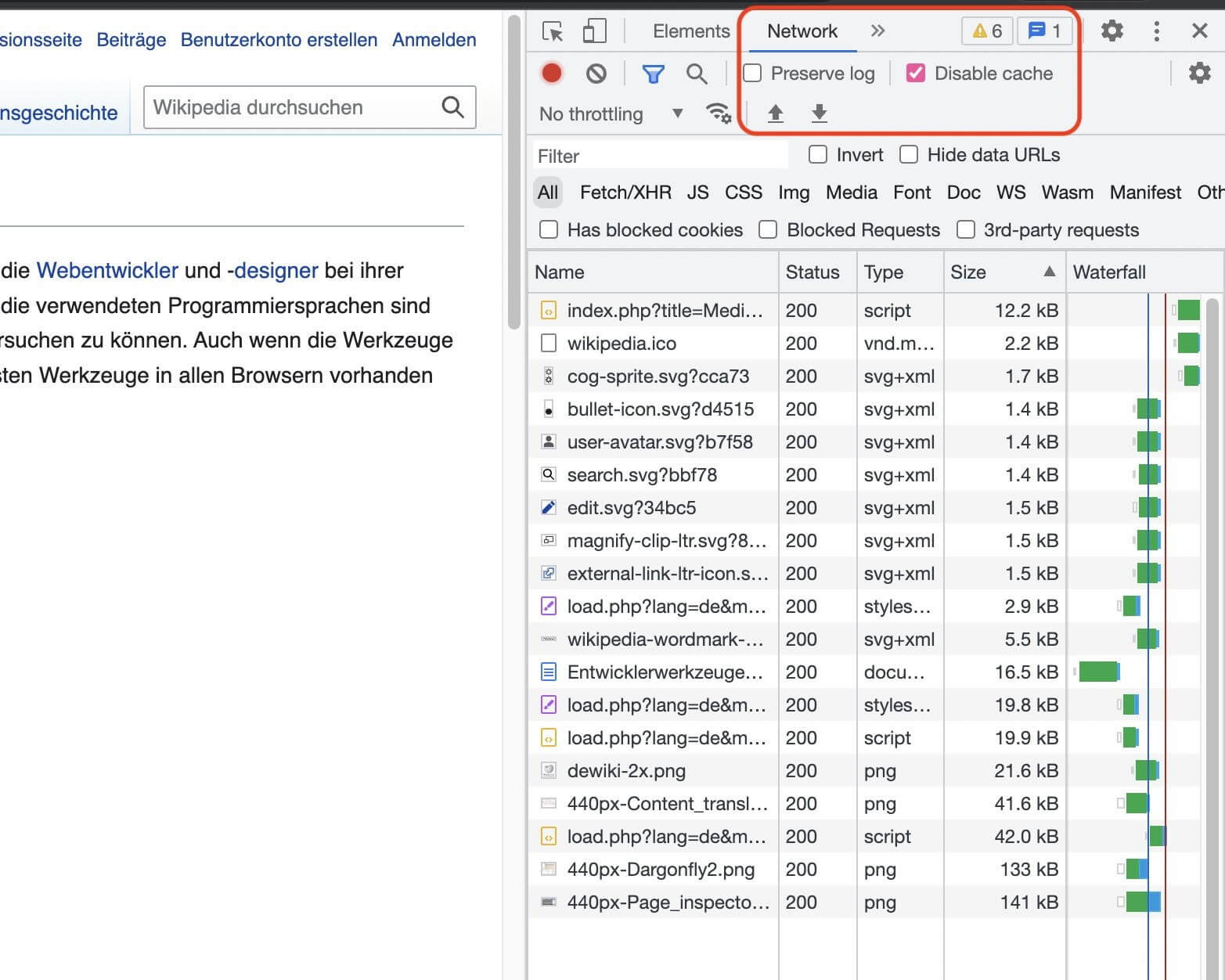Switch to the Elements tab
This screenshot has height=980, width=1225.
tap(691, 31)
